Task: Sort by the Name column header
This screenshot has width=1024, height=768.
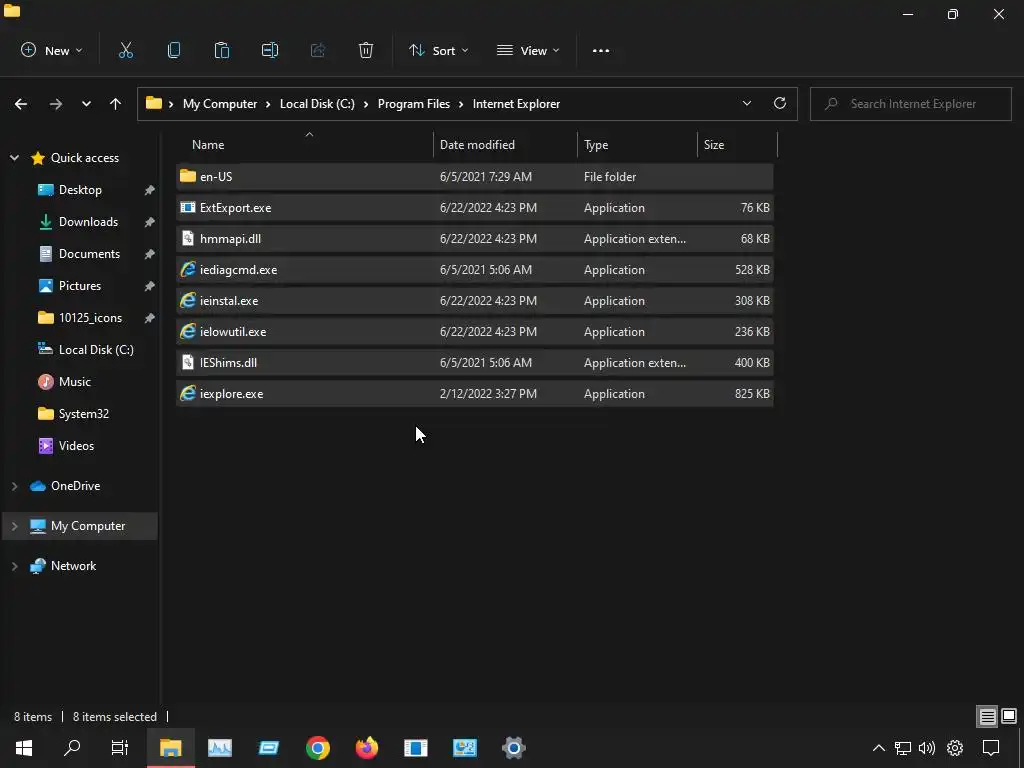Action: (x=304, y=144)
